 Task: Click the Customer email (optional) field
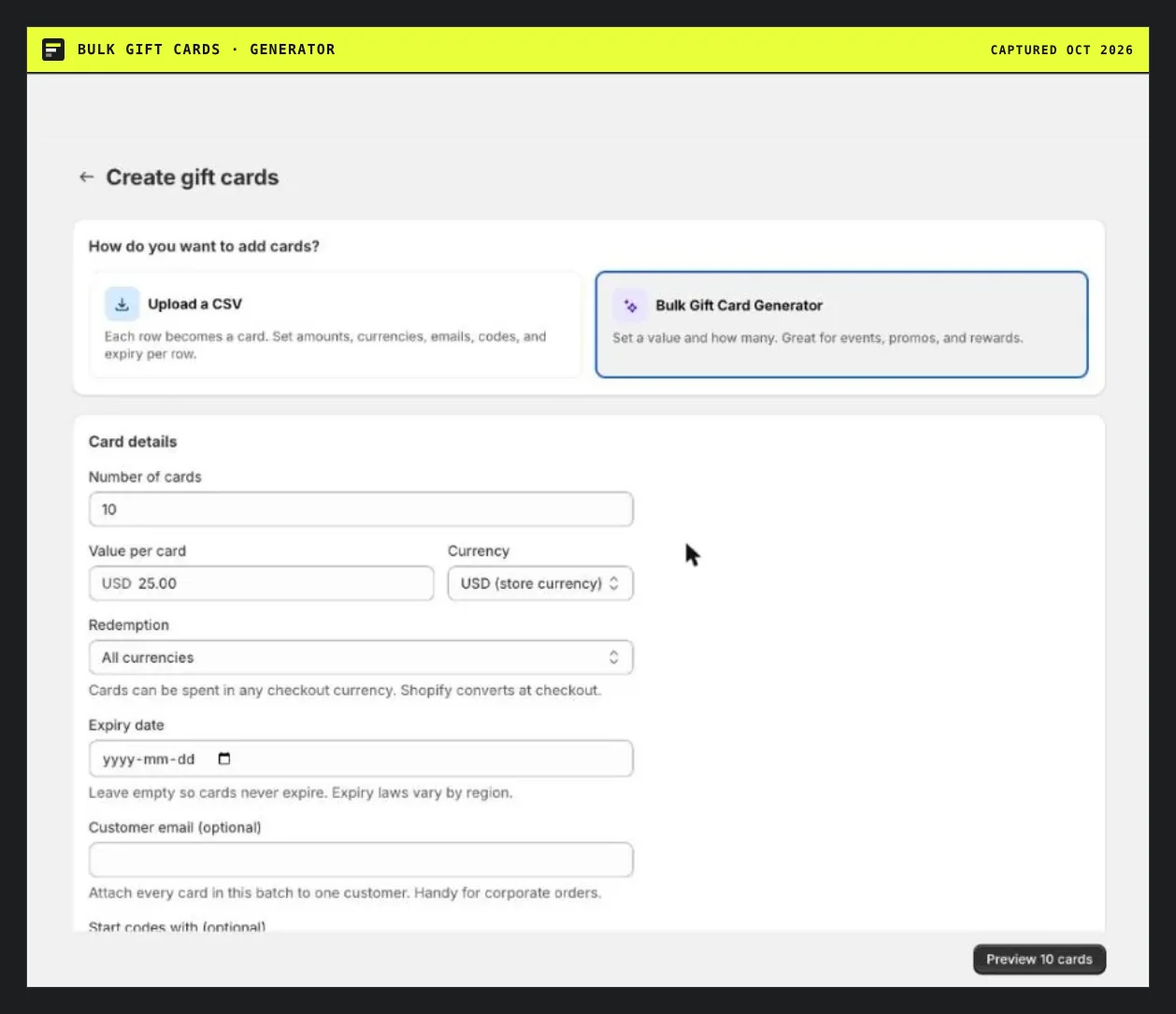361,860
